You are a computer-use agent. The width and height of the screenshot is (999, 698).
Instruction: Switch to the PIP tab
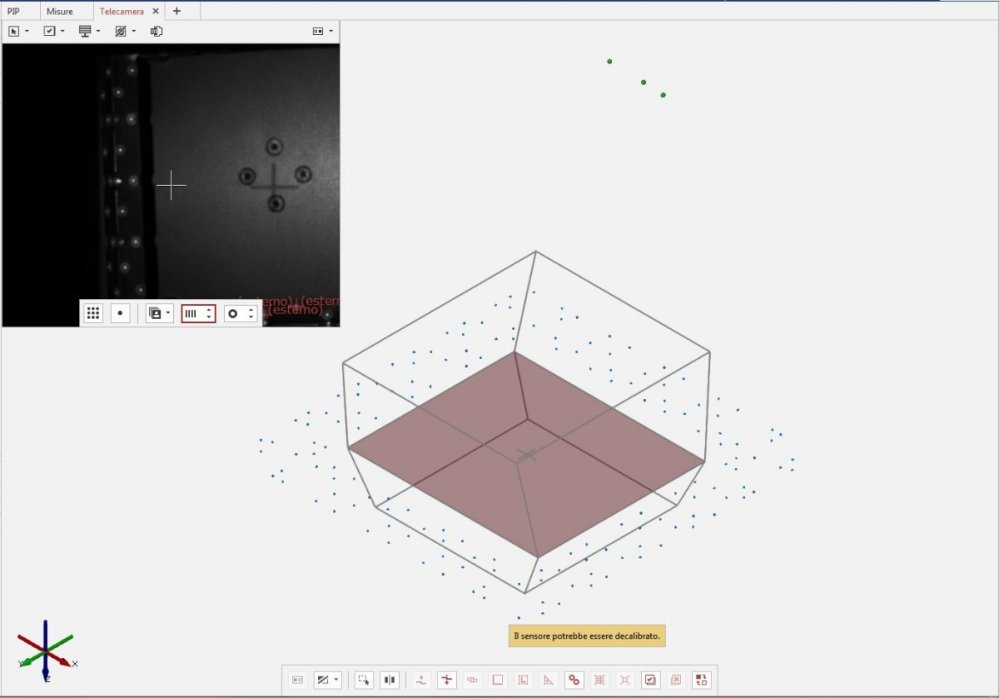coord(13,11)
